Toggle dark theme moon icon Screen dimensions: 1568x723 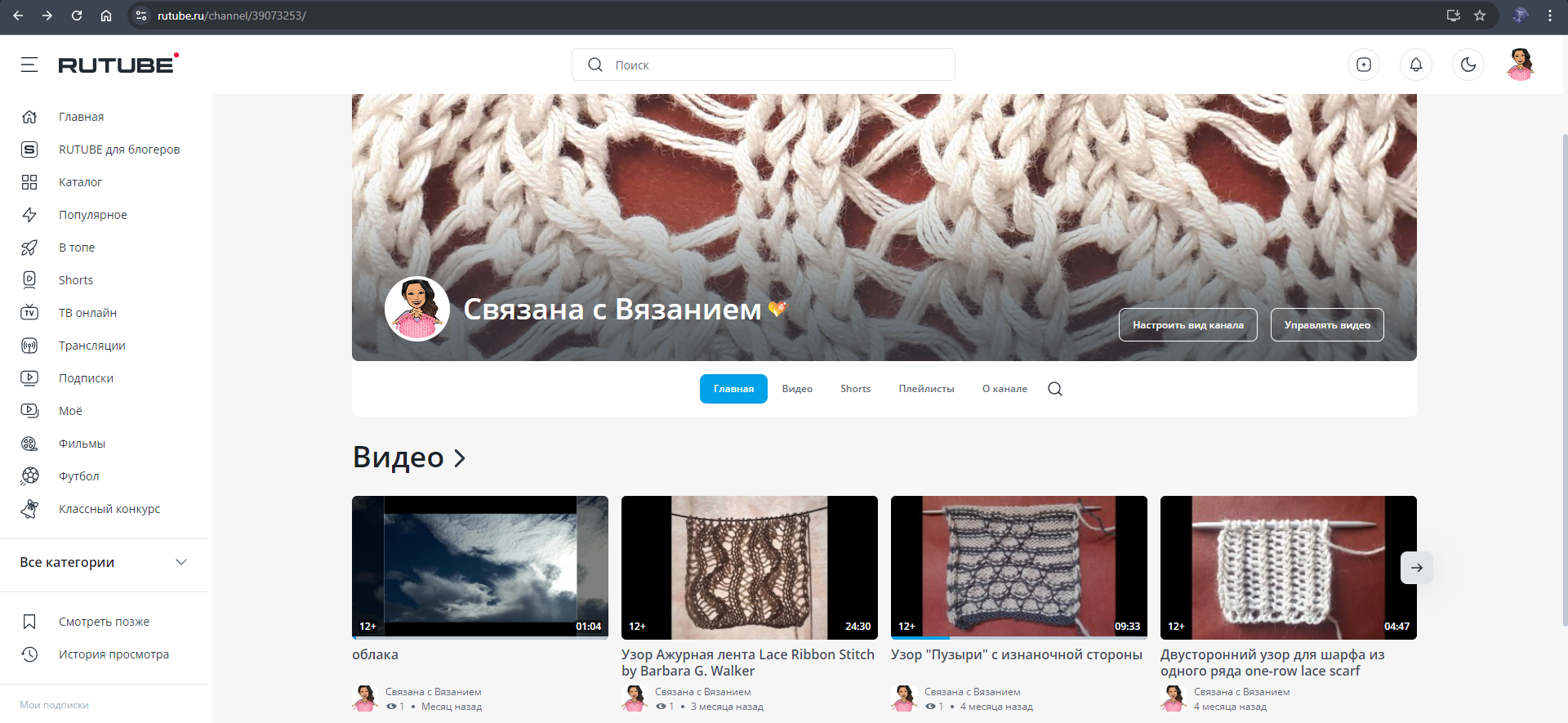1468,65
